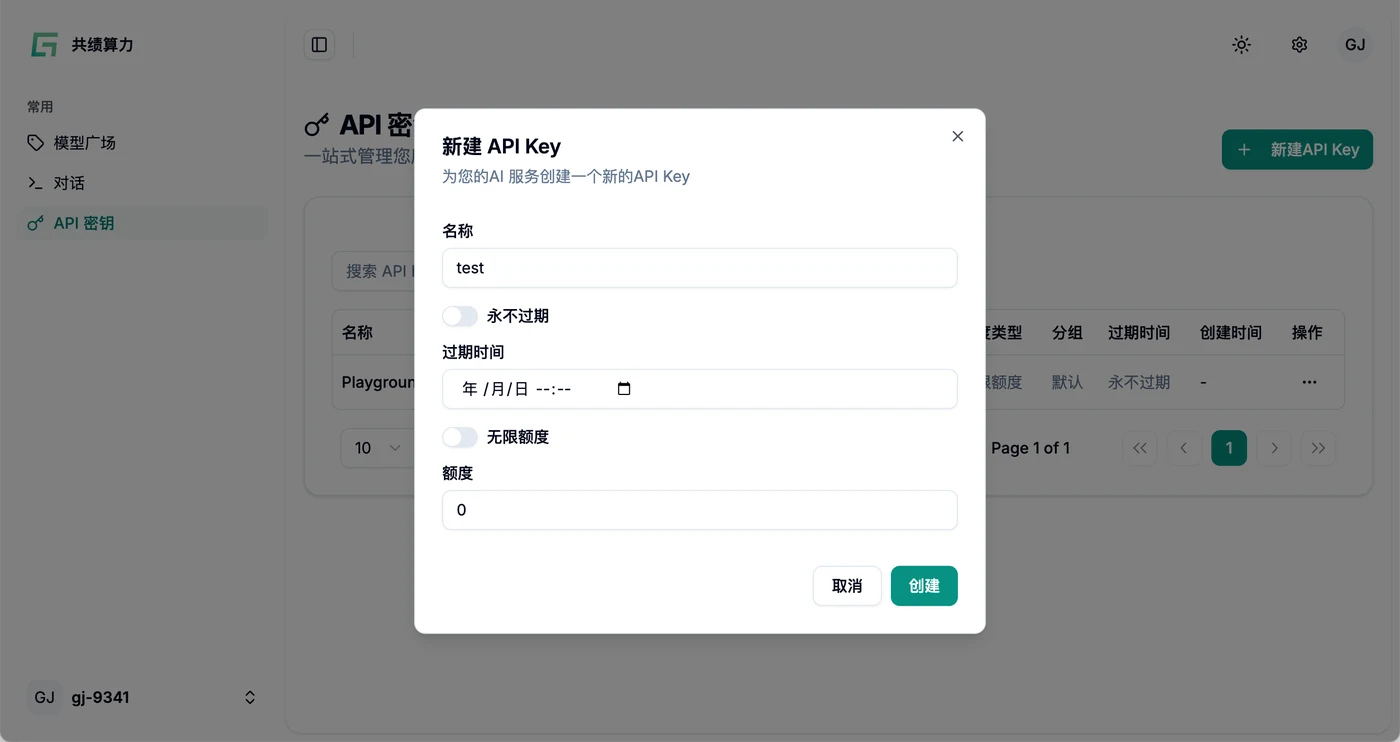Click the 默认 group cell in table row
This screenshot has height=742, width=1400.
coord(1067,382)
